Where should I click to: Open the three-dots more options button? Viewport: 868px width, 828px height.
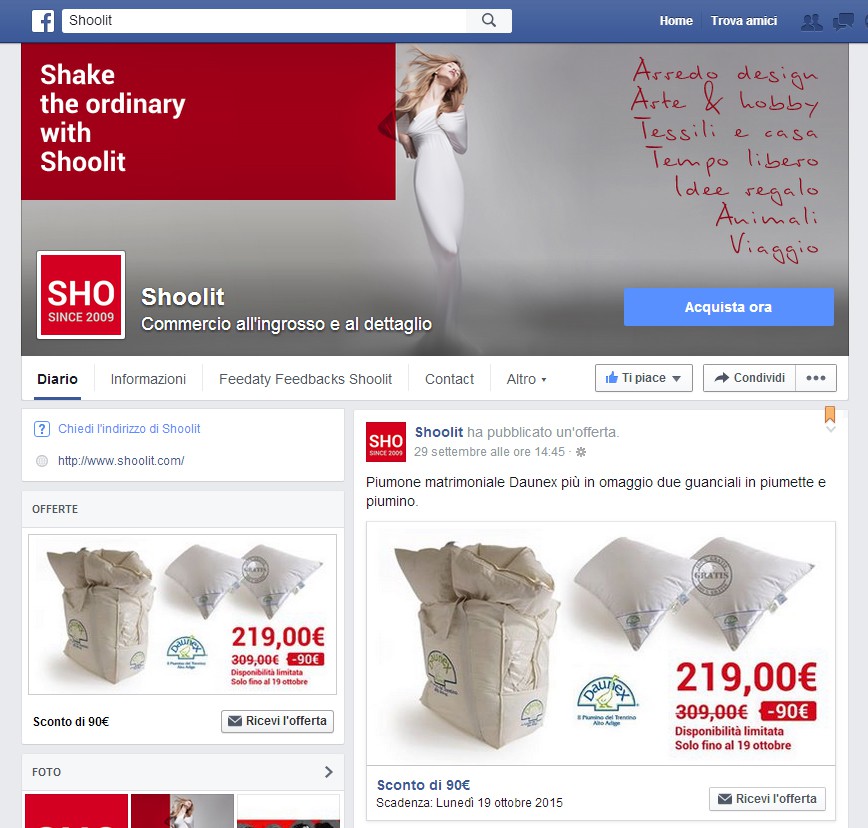pos(816,378)
